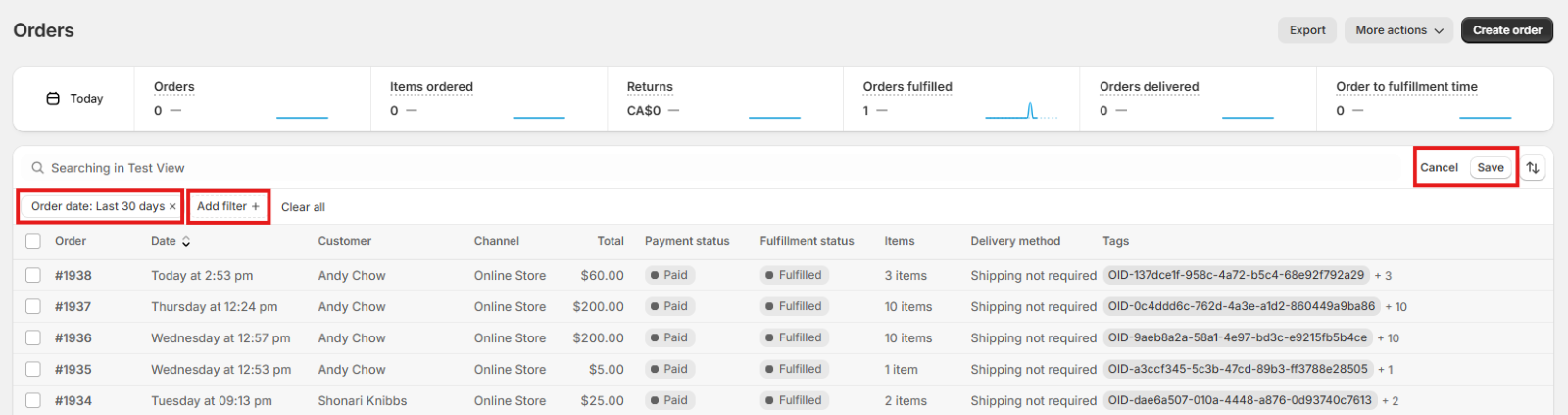This screenshot has height=415, width=1568.
Task: Open the Today date range picker
Action: click(74, 99)
